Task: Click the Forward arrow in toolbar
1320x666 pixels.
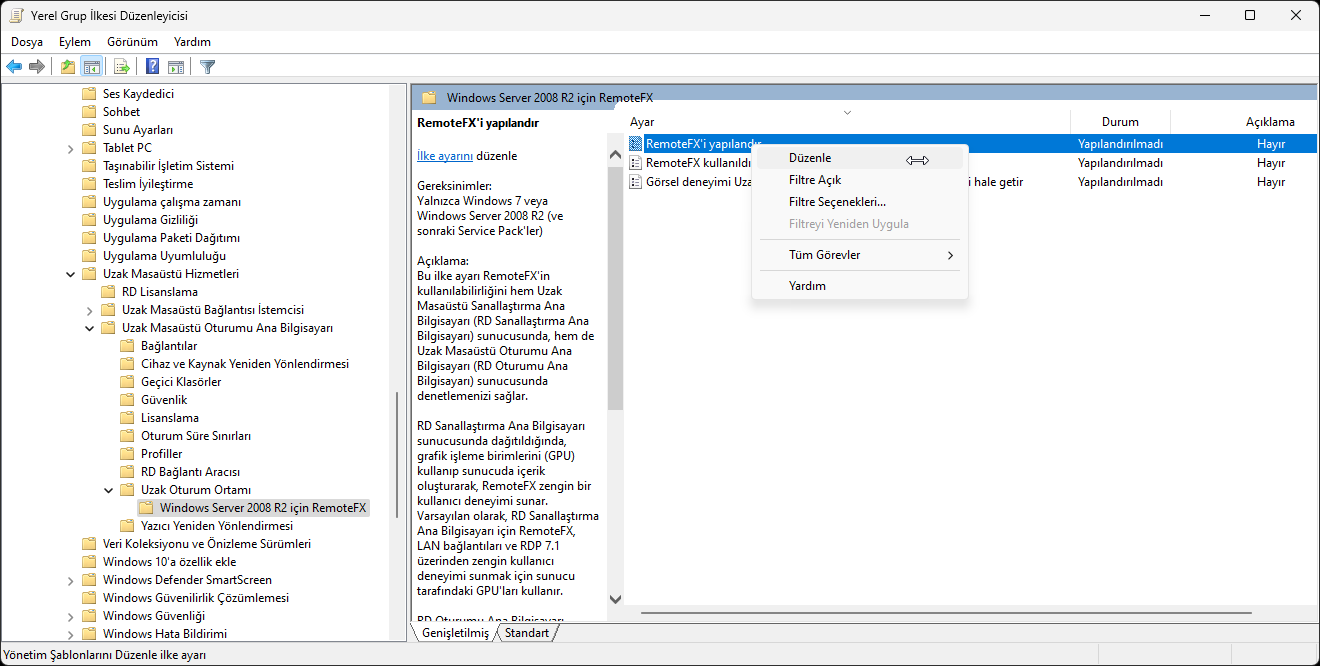Action: point(37,67)
